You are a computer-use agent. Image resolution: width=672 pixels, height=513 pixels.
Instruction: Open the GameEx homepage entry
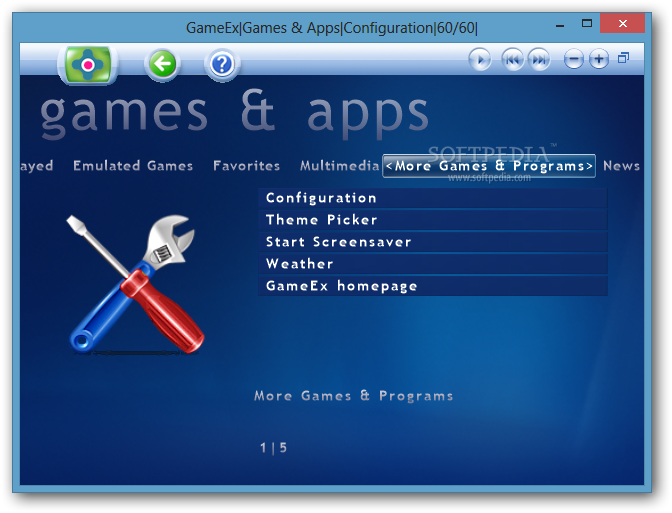[x=433, y=286]
